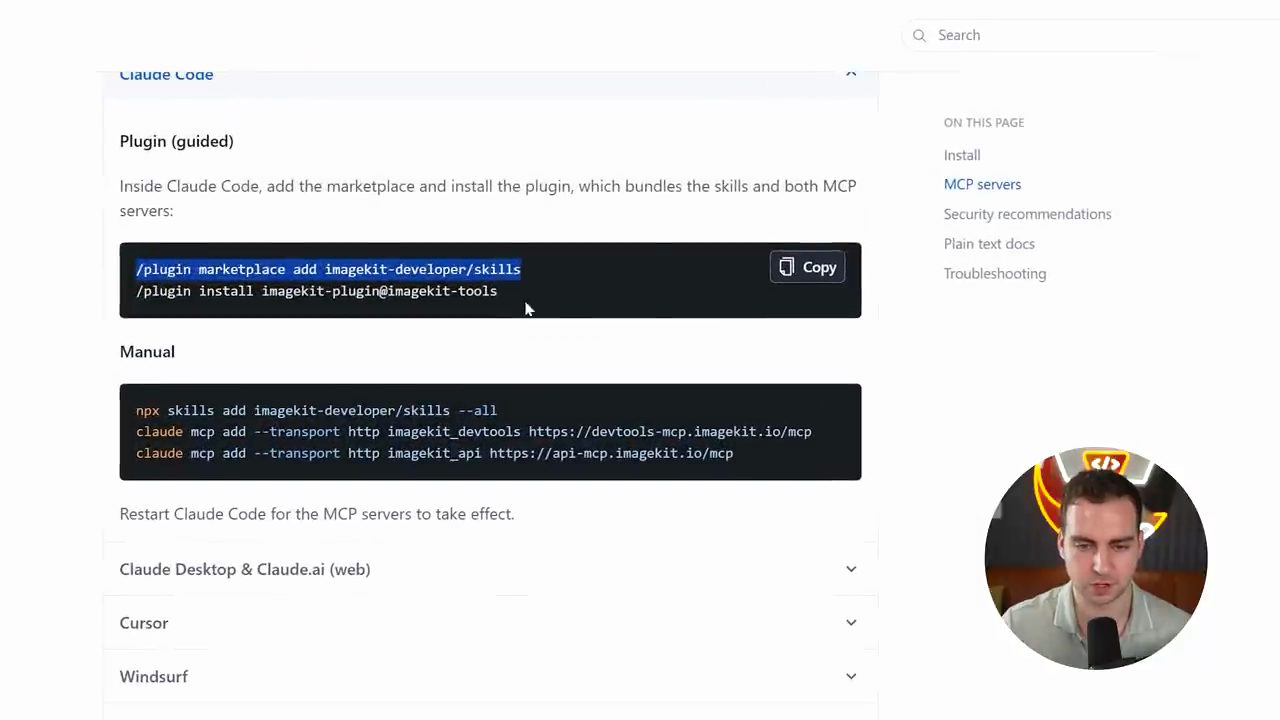This screenshot has width=1280, height=720.
Task: Click the highlighted plugin marketplace add command
Action: pyautogui.click(x=328, y=269)
